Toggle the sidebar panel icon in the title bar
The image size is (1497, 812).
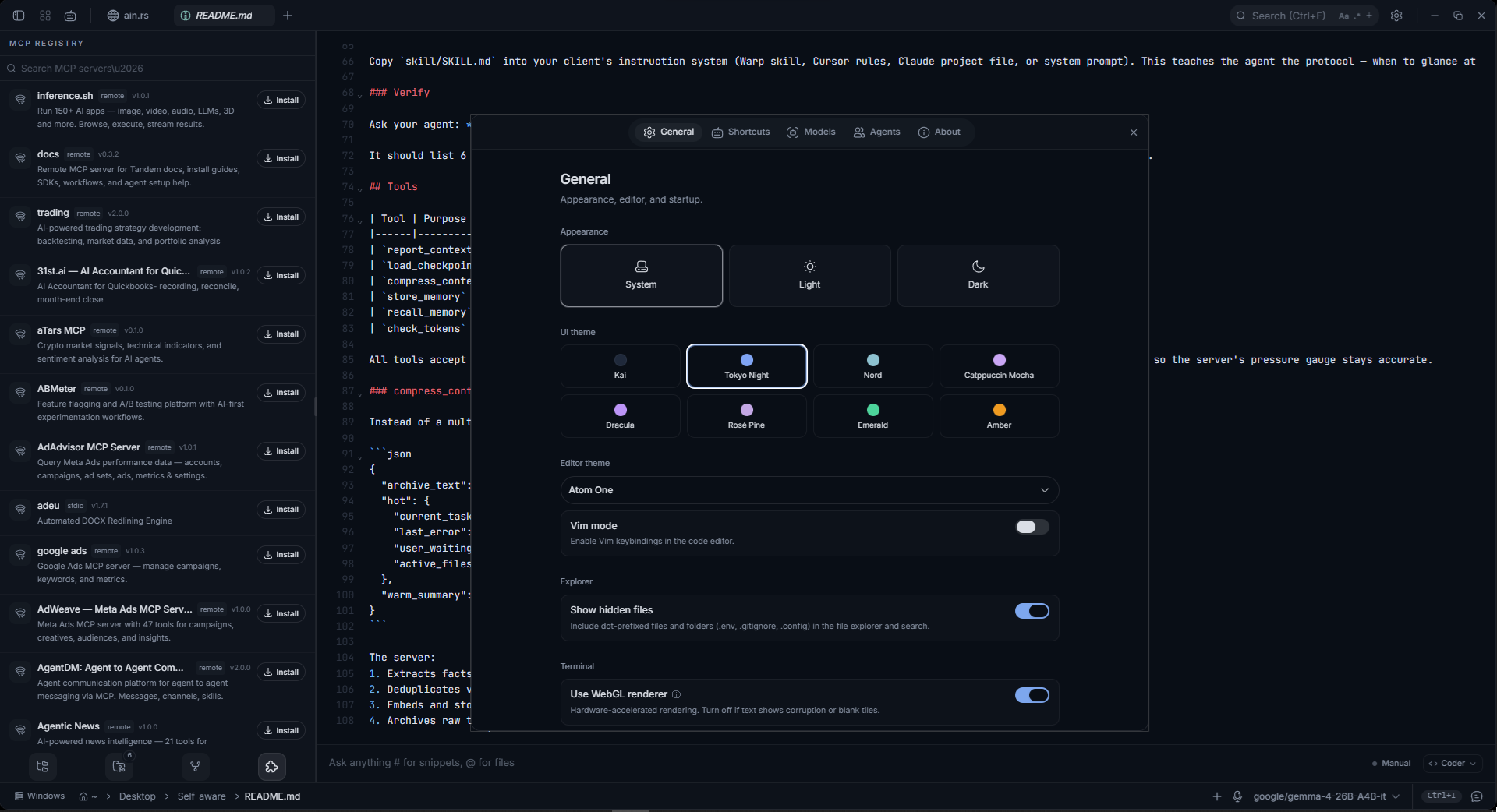point(19,16)
